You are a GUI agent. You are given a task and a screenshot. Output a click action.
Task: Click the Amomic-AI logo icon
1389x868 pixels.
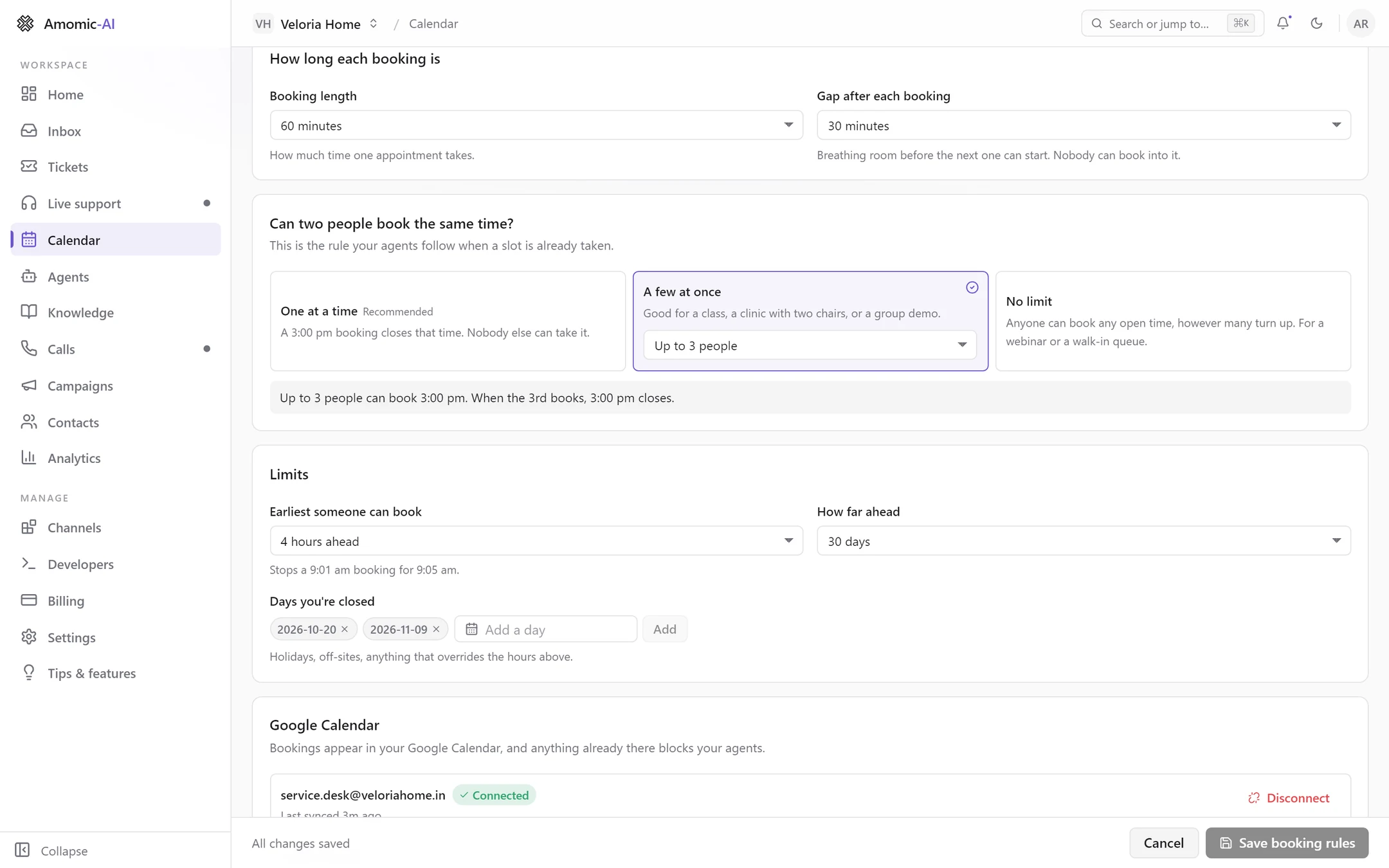point(25,24)
